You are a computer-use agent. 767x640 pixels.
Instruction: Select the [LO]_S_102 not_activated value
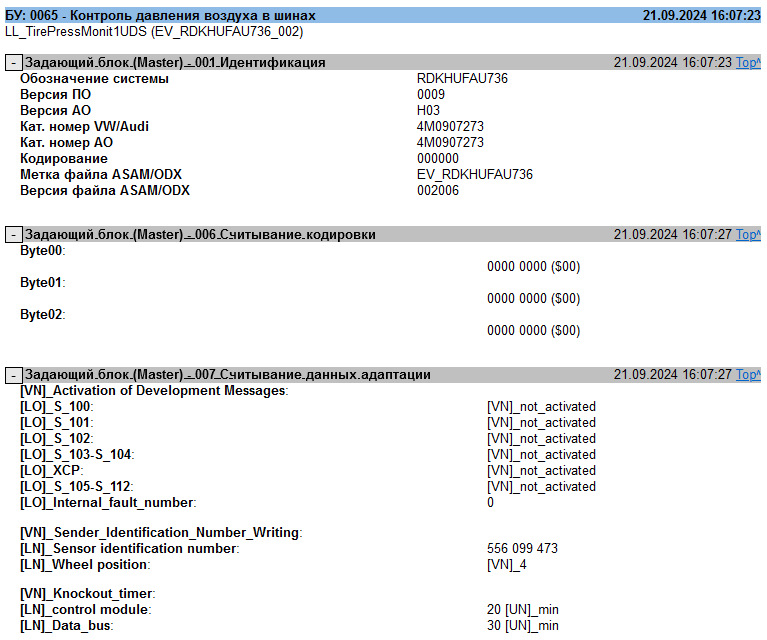(x=541, y=439)
